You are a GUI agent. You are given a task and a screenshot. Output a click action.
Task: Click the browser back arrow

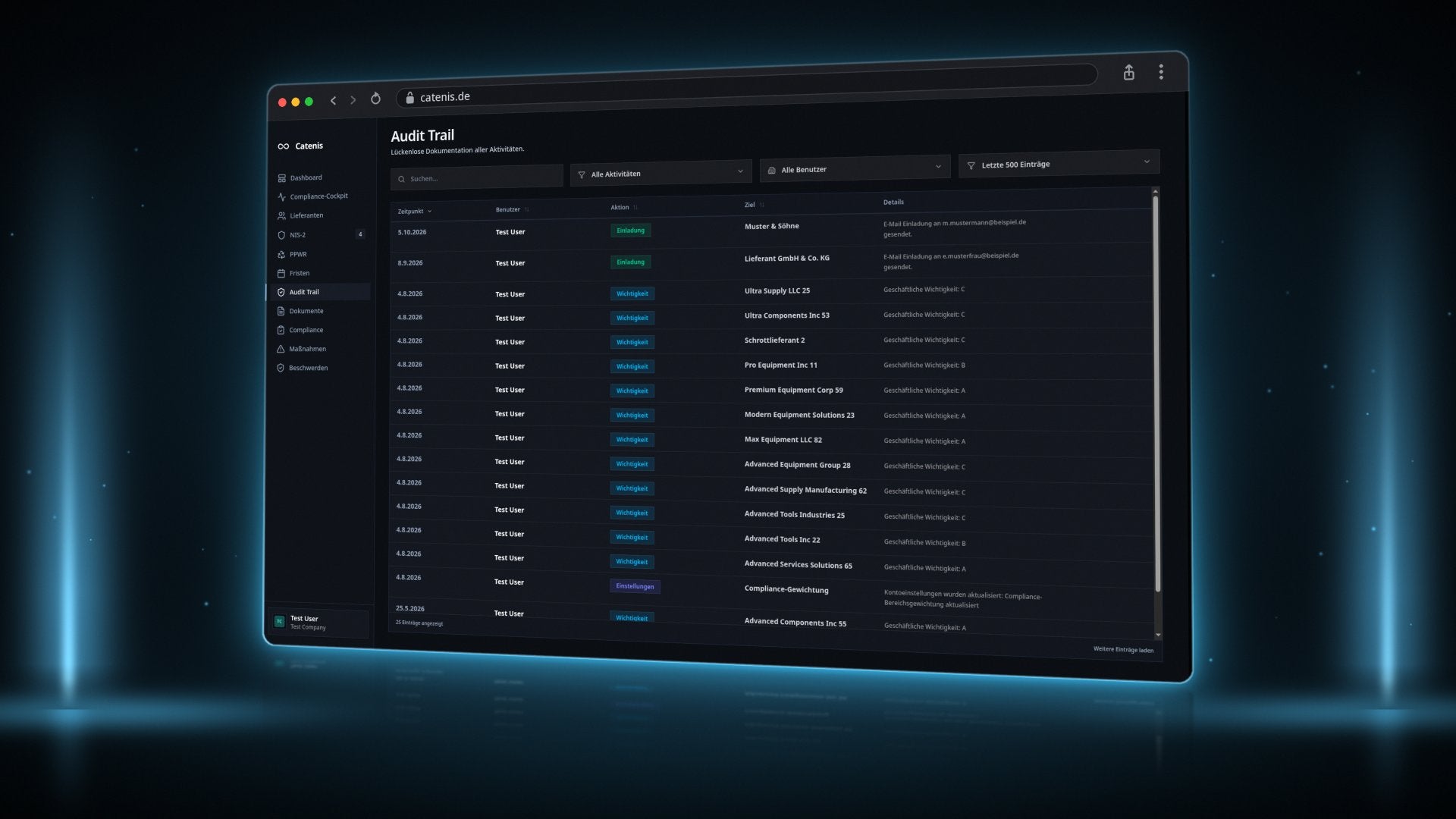point(333,101)
